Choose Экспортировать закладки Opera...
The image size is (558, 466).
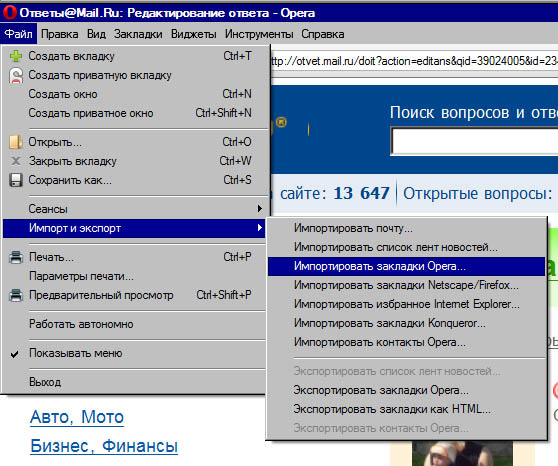click(406, 390)
